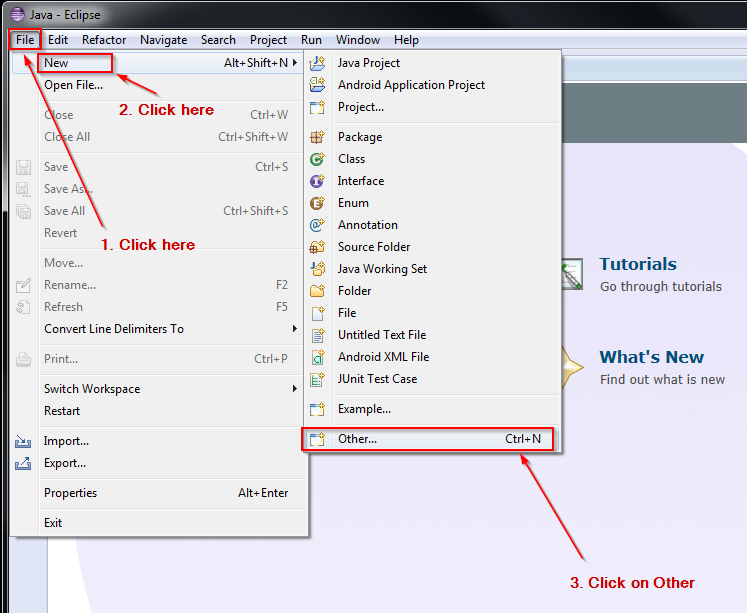The image size is (747, 613).
Task: Choose Other... Ctrl+N entry
Action: 433,439
